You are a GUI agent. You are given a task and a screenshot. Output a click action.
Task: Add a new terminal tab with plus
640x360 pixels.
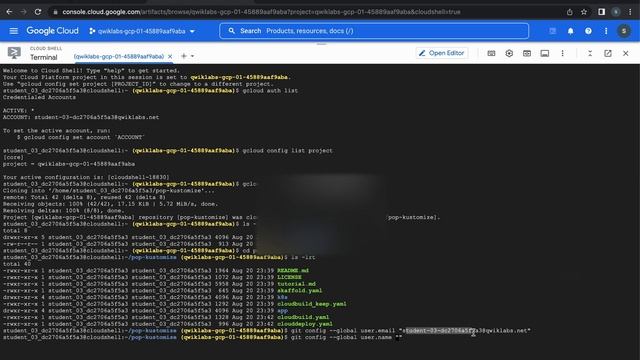(x=184, y=56)
